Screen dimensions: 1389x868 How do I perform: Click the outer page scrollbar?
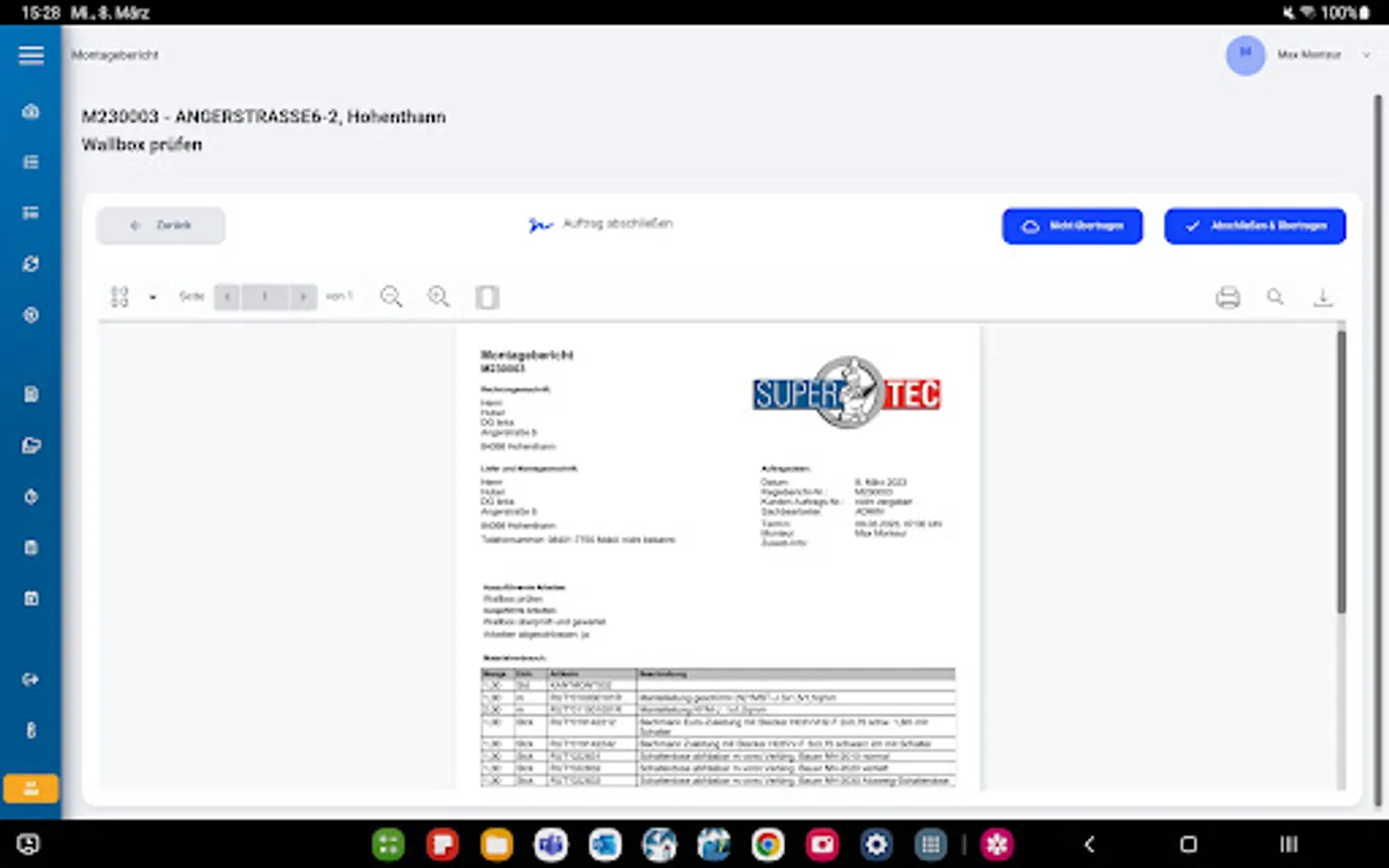point(1378,448)
